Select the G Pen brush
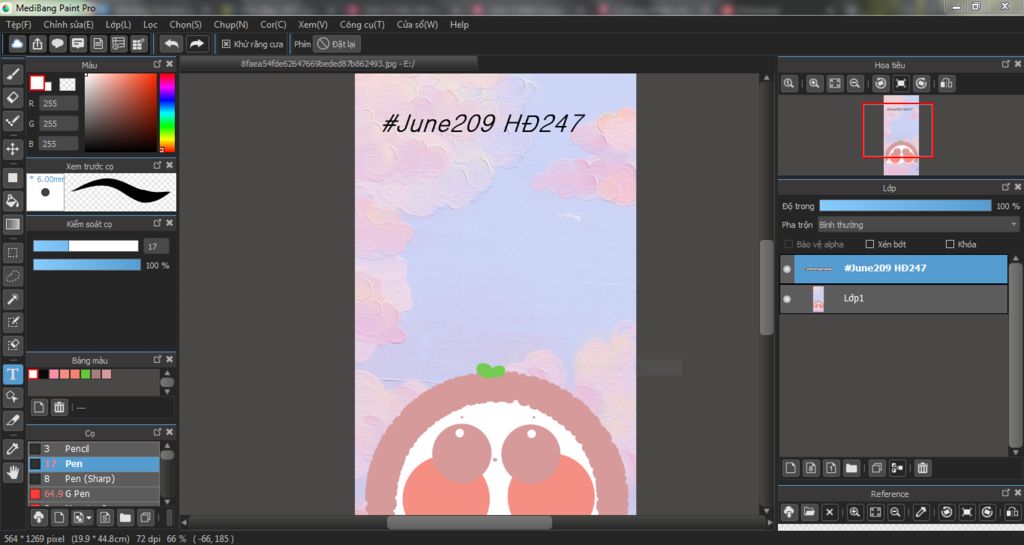1024x545 pixels. click(x=93, y=493)
